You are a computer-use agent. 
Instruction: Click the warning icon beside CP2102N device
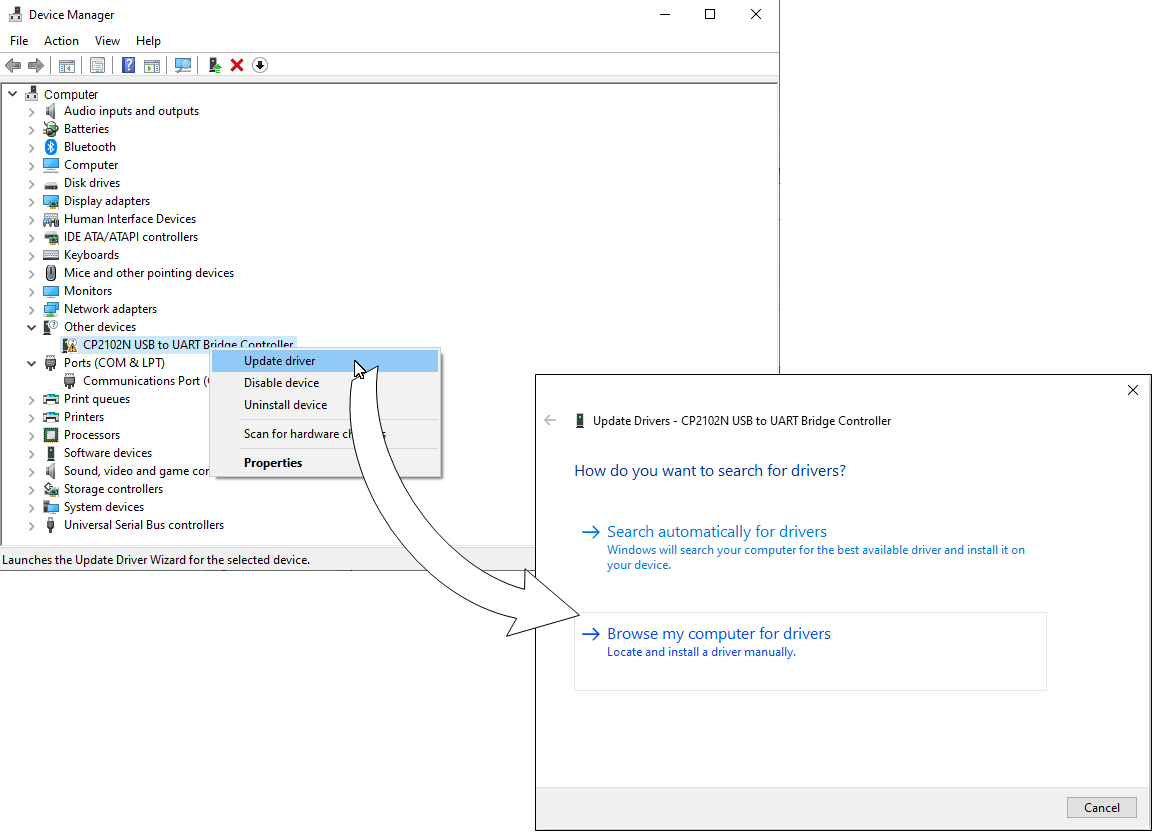tap(70, 345)
